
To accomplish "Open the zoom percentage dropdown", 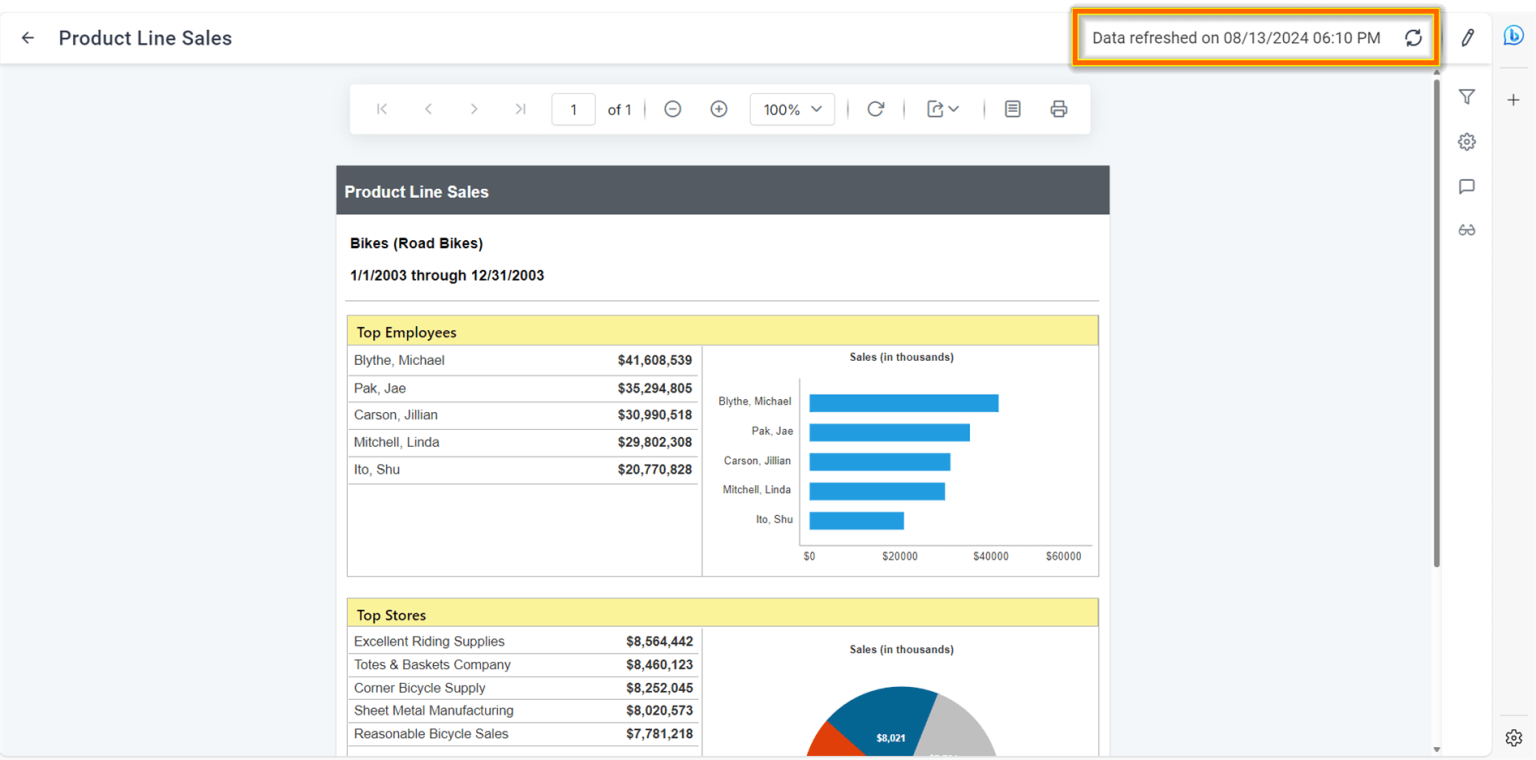I will [792, 109].
